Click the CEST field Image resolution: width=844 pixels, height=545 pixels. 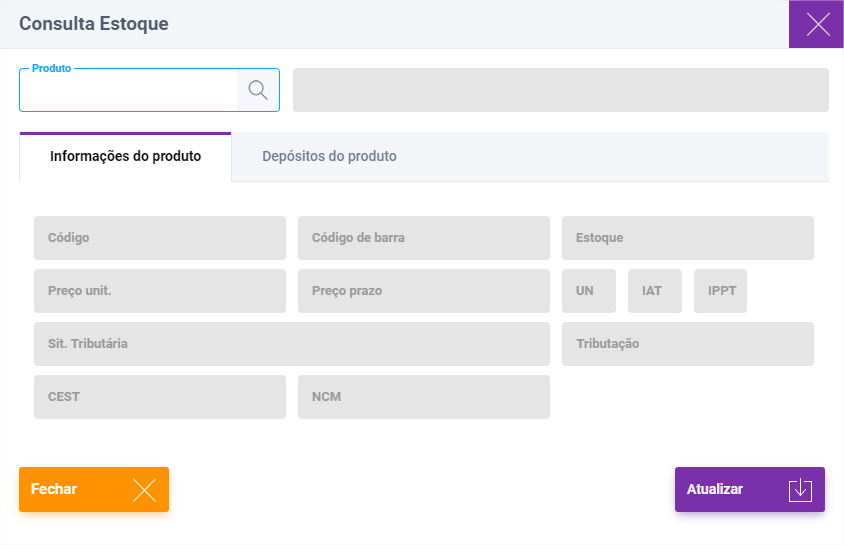click(x=160, y=397)
